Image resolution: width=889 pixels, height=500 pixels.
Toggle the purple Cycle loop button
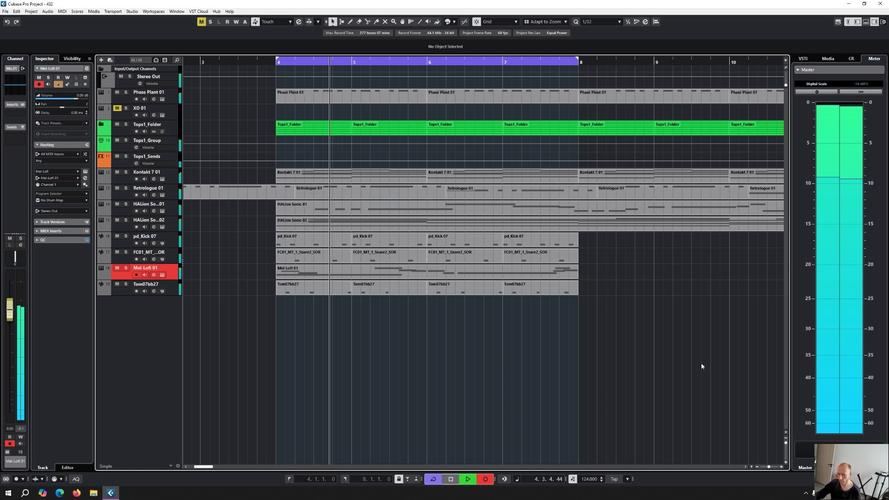(x=433, y=479)
